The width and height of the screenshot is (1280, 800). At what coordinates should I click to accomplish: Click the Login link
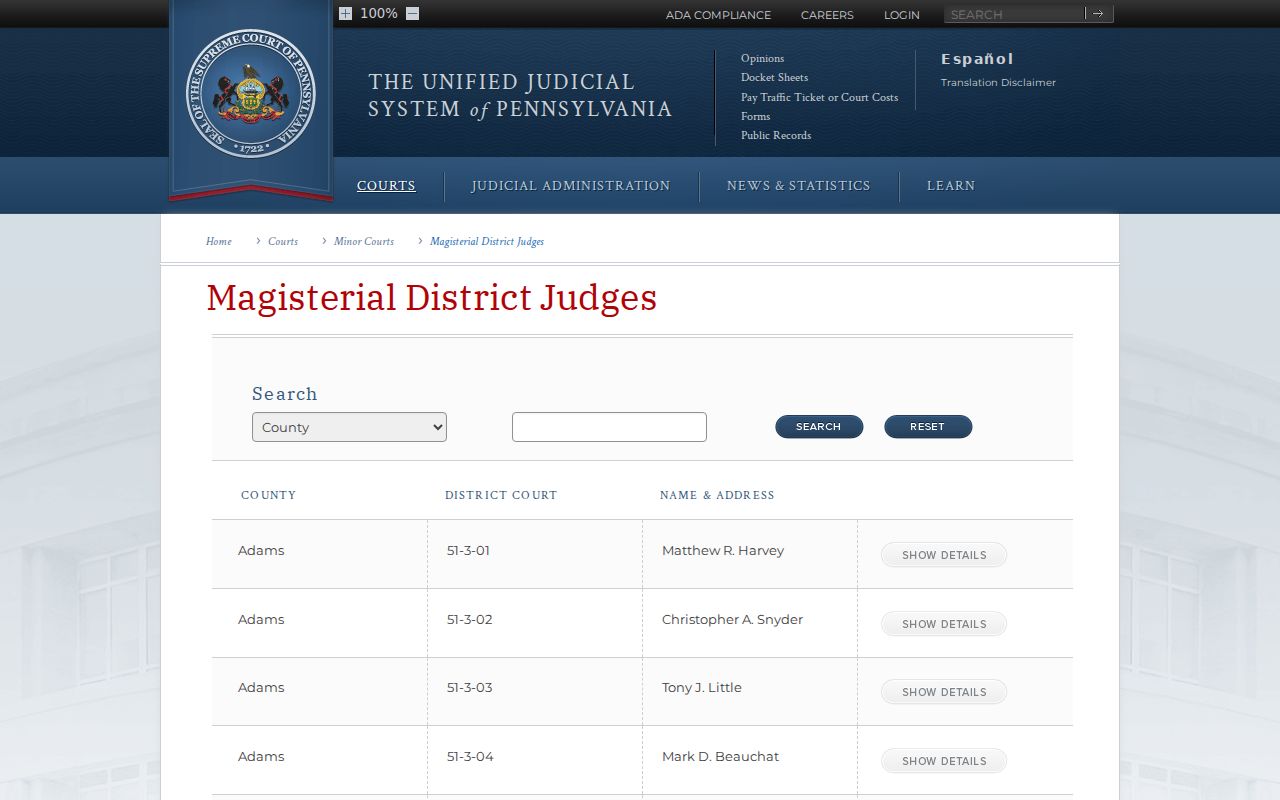[901, 15]
